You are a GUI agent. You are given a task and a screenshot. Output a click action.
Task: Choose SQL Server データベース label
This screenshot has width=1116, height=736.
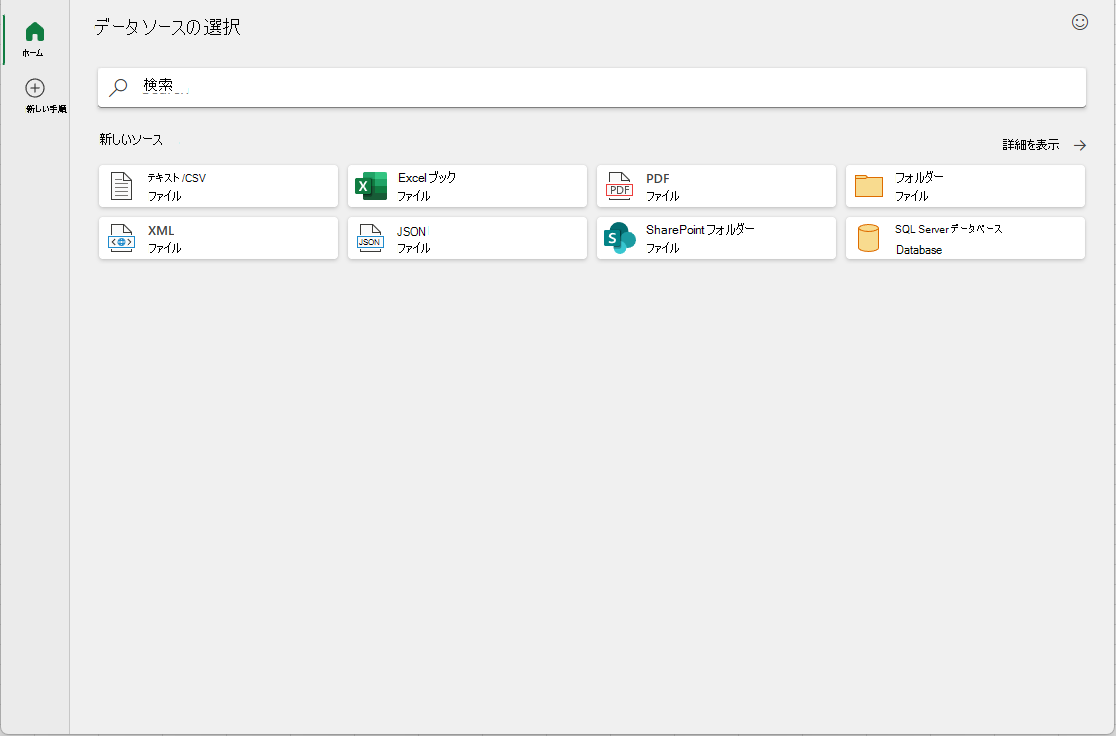949,229
